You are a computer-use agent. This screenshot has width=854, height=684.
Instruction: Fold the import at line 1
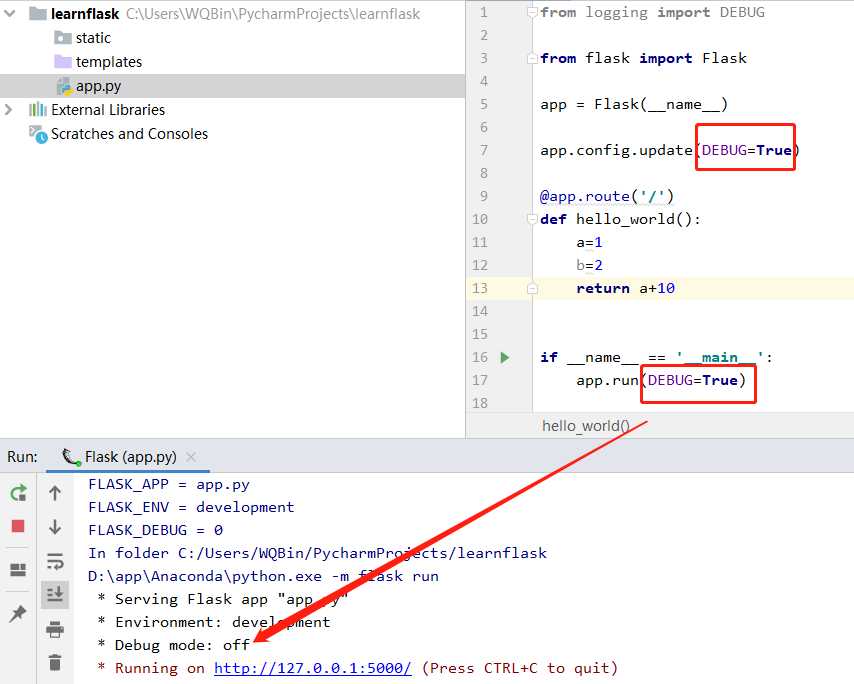(532, 13)
